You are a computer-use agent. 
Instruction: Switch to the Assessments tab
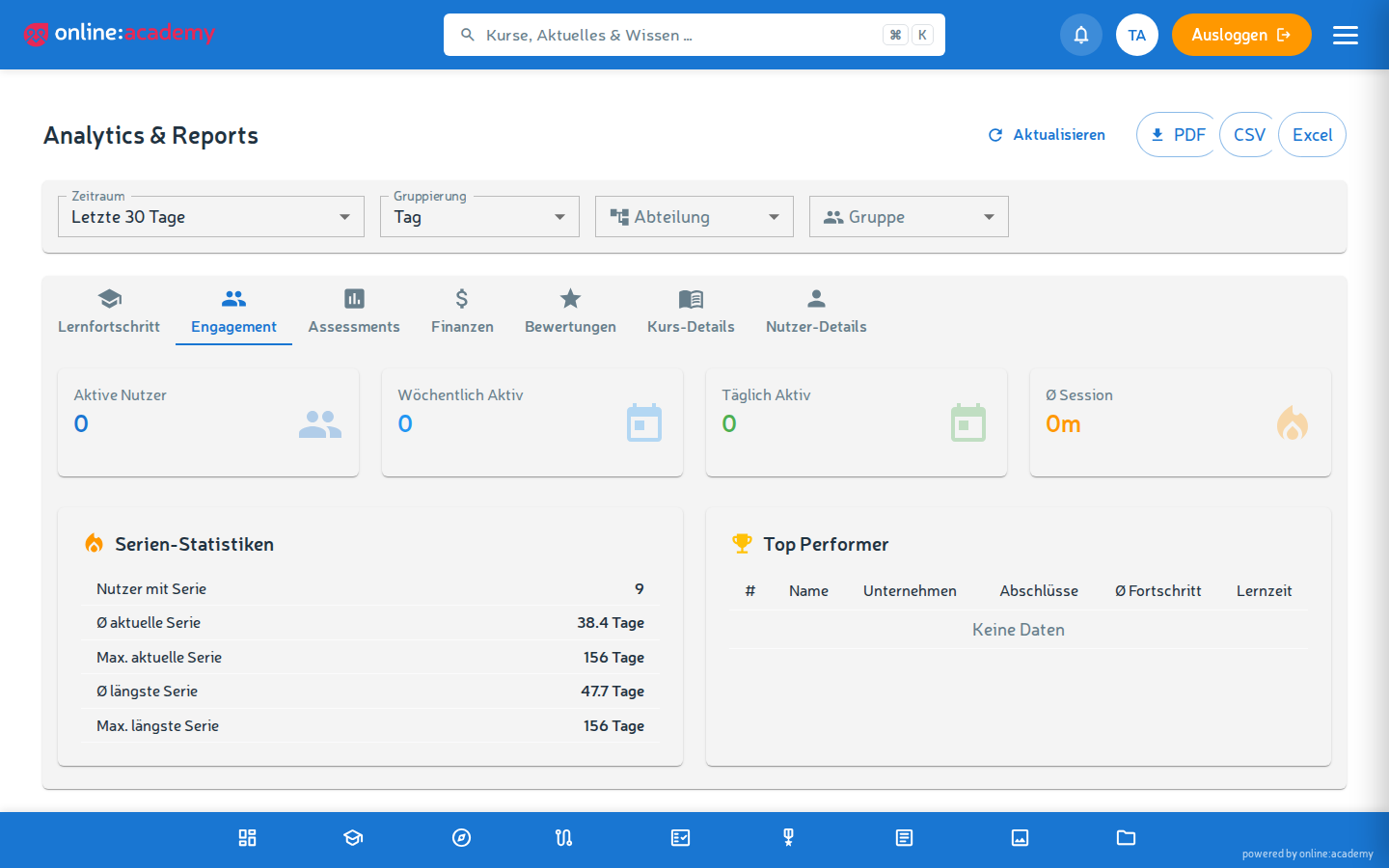pos(354,312)
